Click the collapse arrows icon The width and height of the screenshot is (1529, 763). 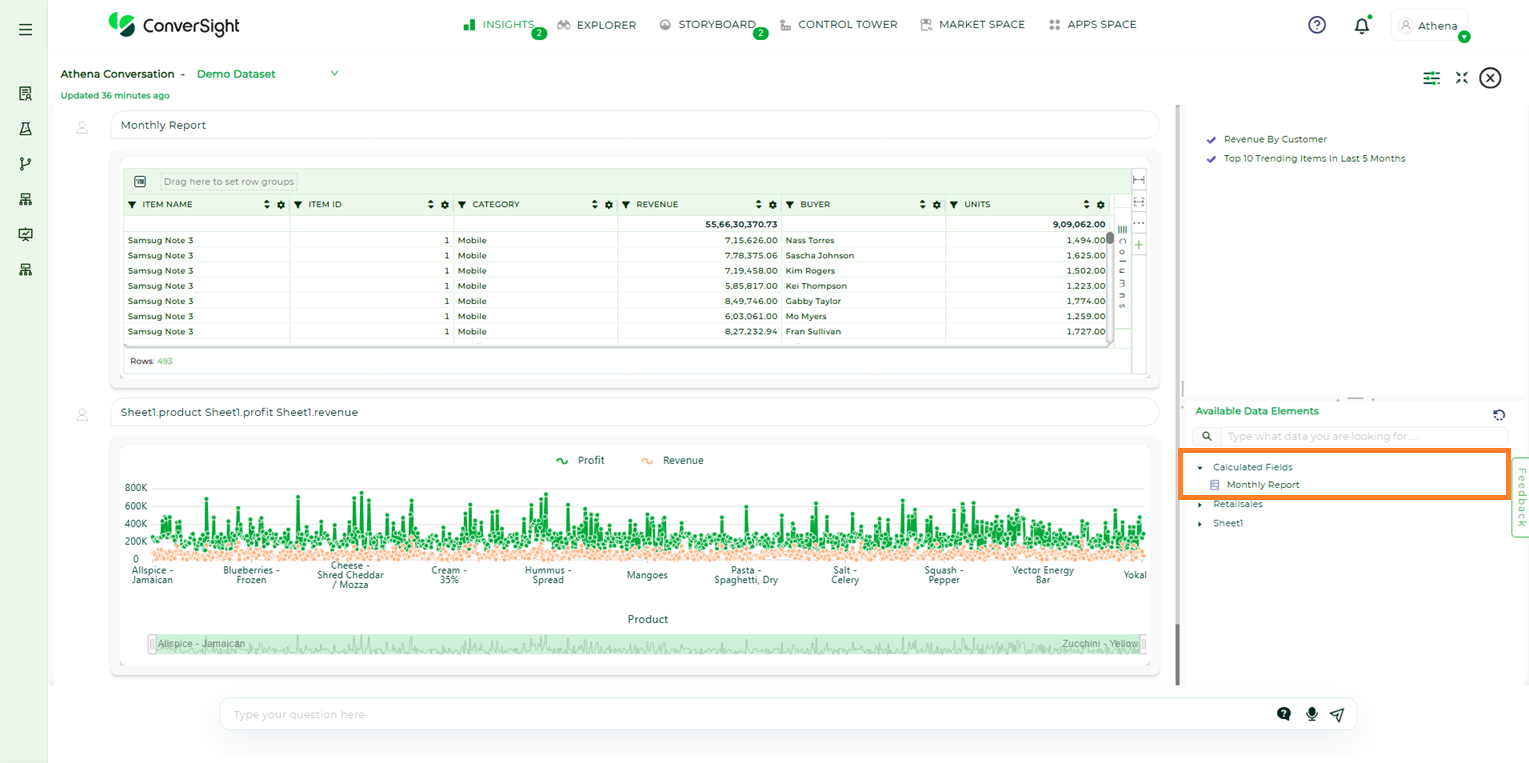point(1461,78)
